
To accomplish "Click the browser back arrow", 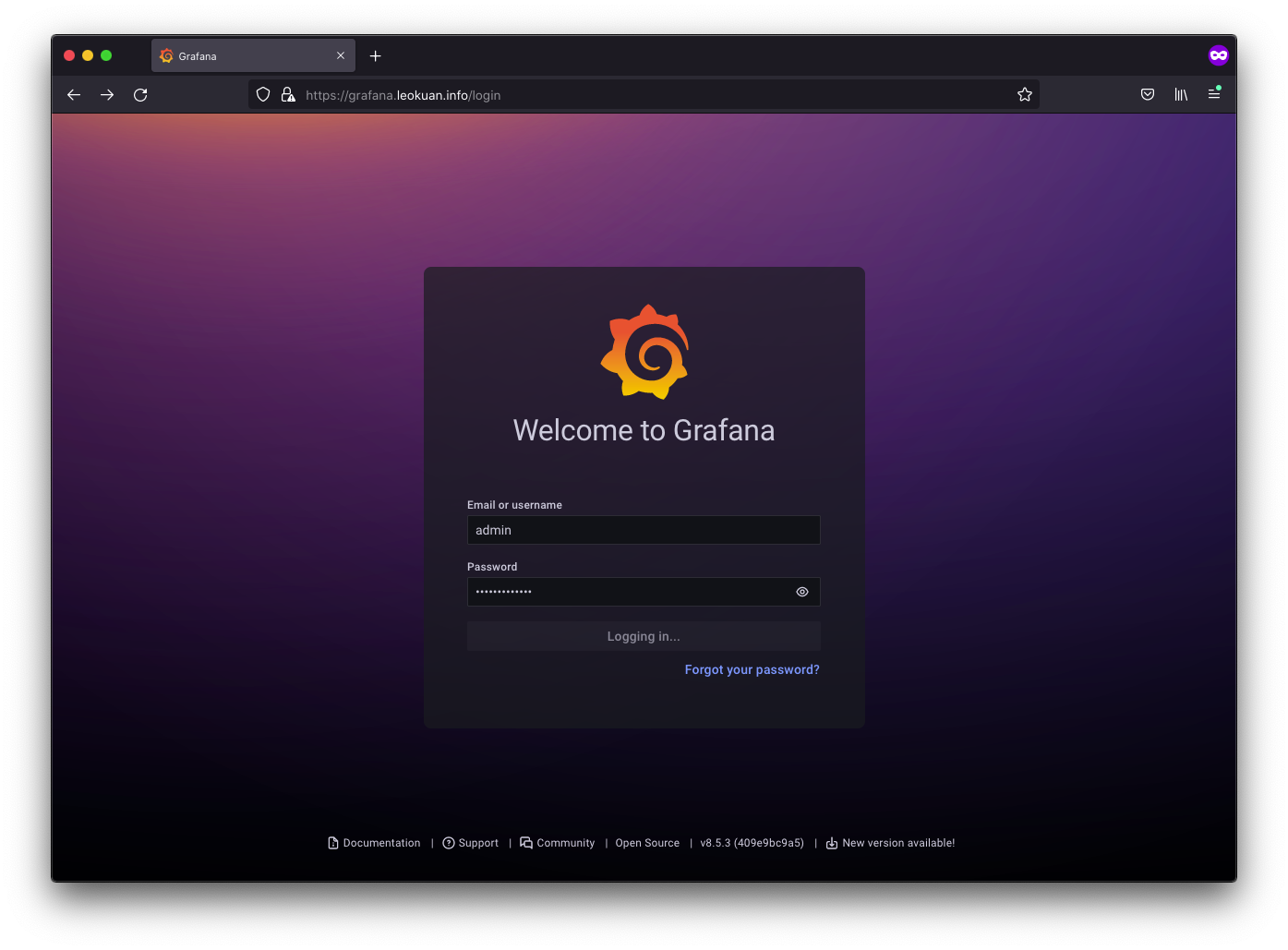I will pyautogui.click(x=74, y=95).
